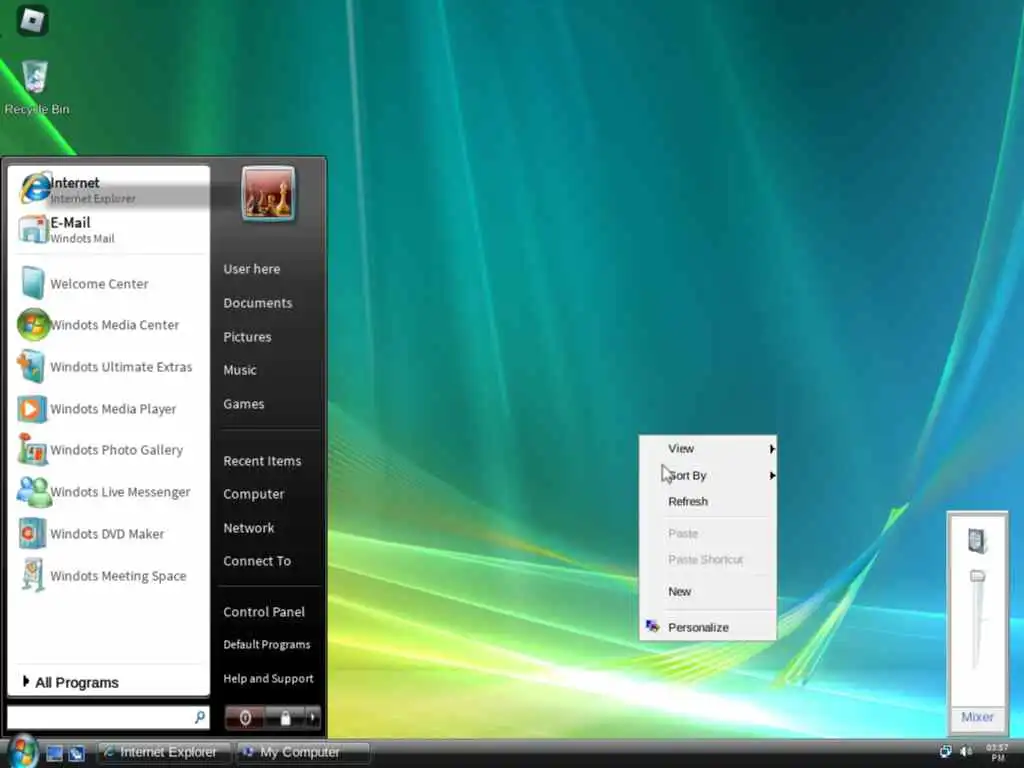
Task: Open Computer from Start menu
Action: pyautogui.click(x=253, y=494)
